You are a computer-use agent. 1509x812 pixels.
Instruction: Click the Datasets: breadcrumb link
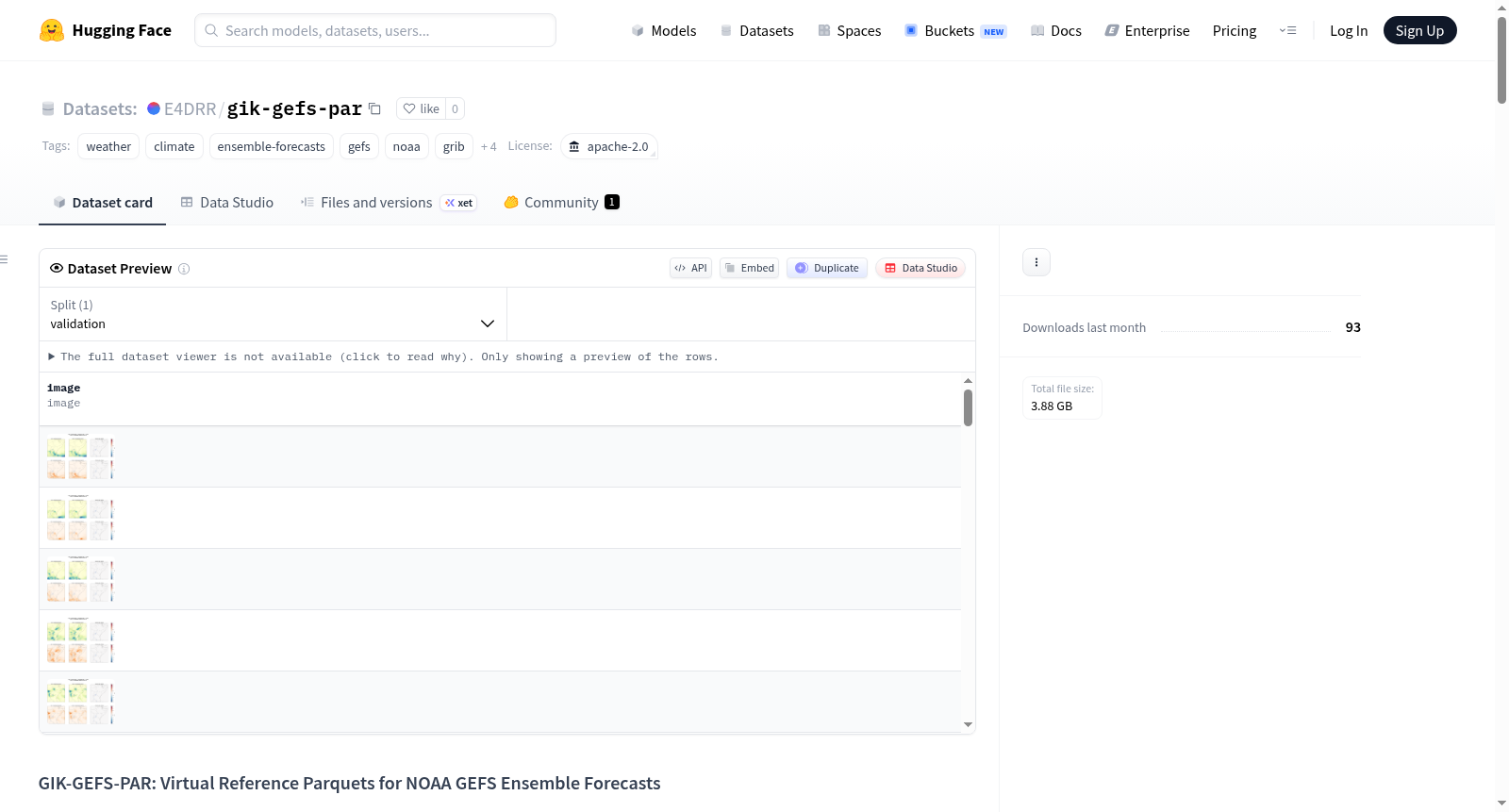(x=100, y=108)
